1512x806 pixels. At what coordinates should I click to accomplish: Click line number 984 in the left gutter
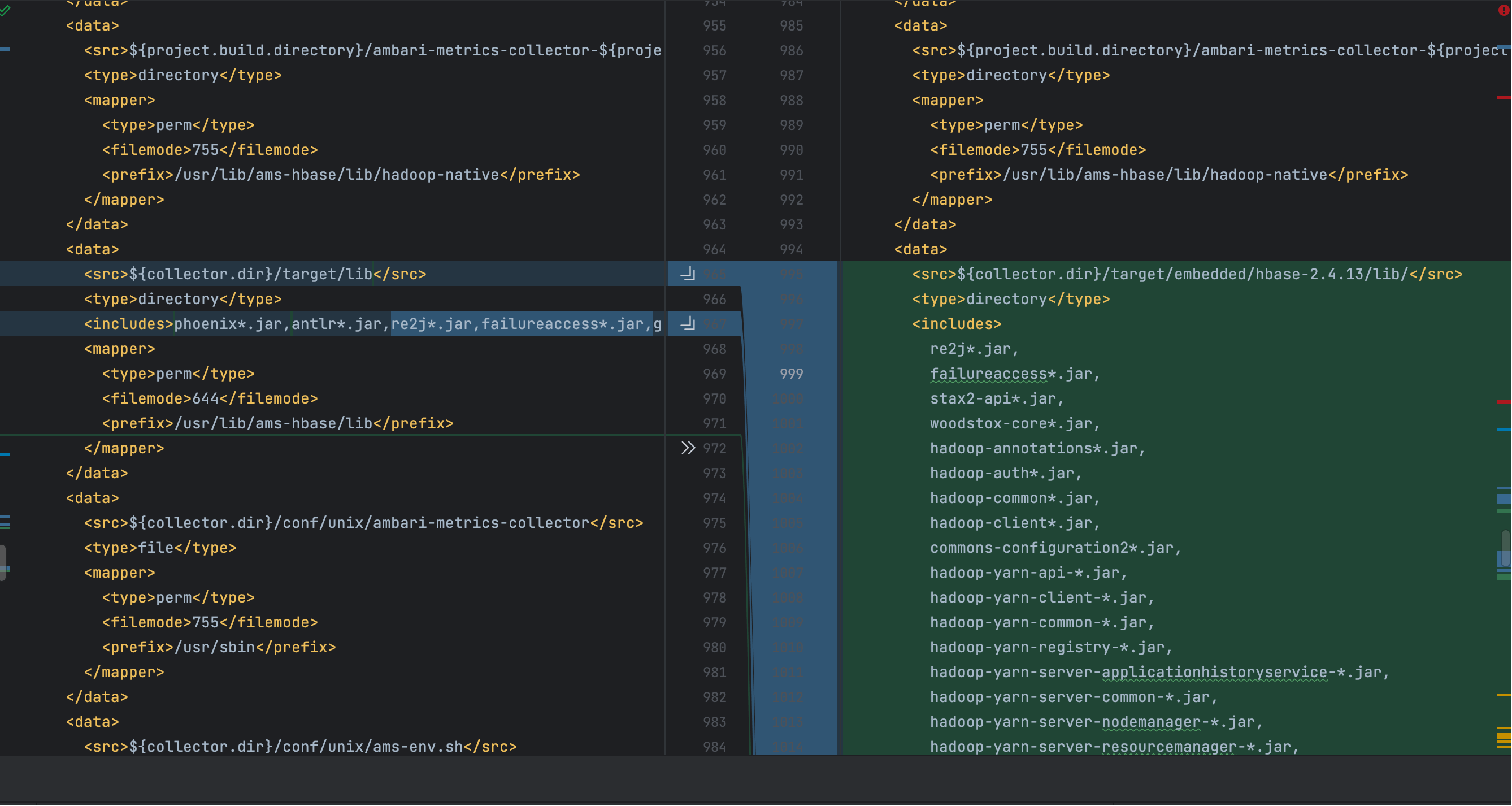coord(714,747)
